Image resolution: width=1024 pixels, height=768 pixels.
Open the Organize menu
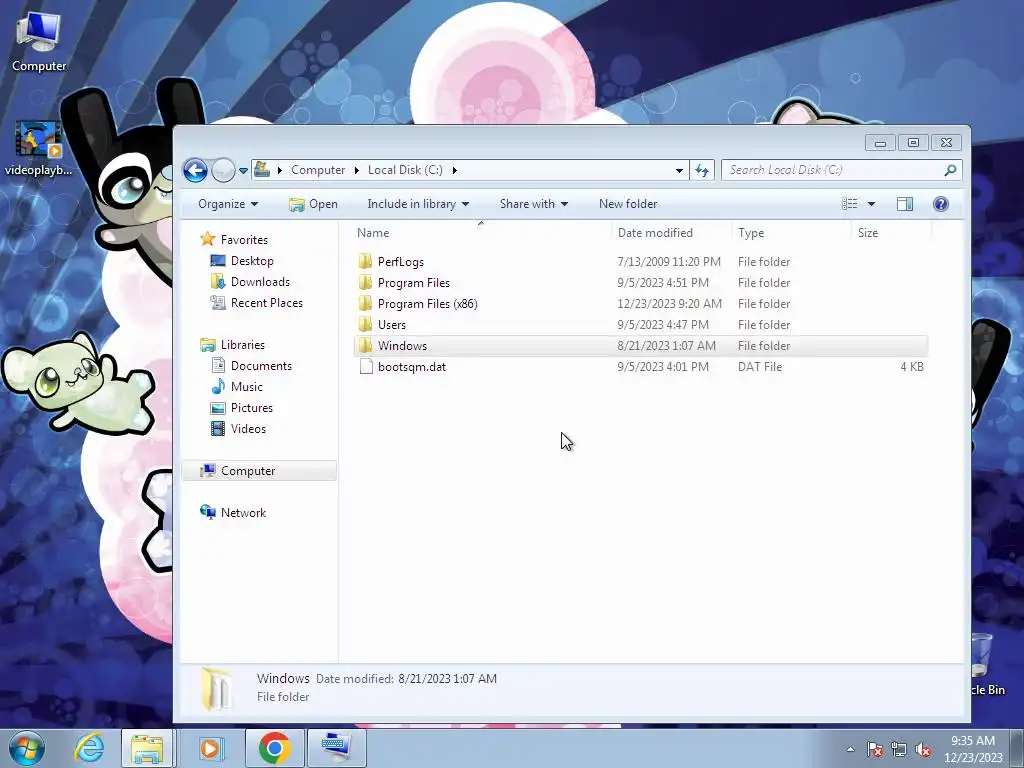tap(228, 204)
